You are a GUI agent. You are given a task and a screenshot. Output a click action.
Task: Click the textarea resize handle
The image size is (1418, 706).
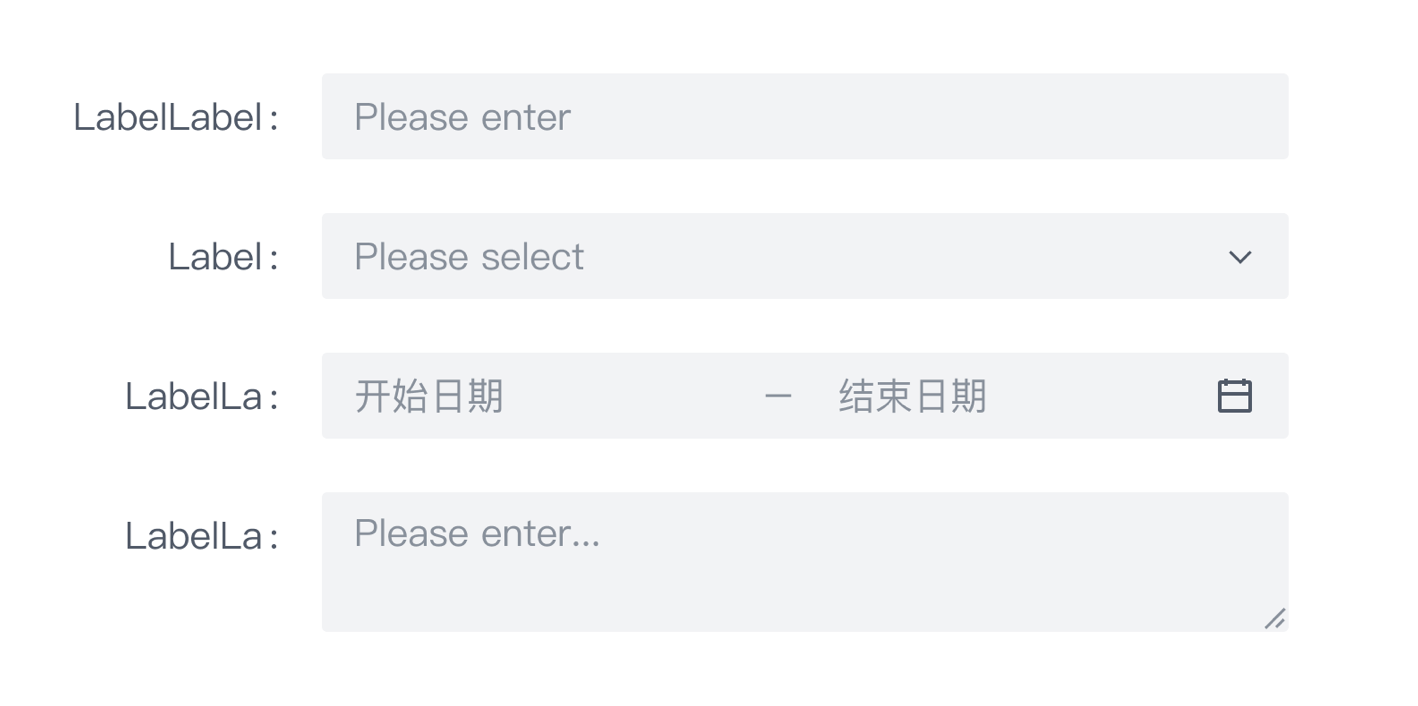click(x=1274, y=619)
